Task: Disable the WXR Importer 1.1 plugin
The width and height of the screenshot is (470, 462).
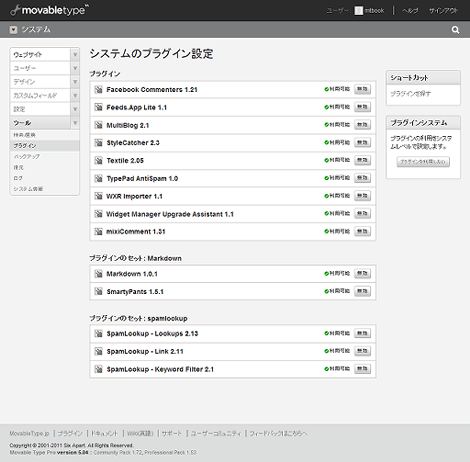Action: (x=362, y=196)
